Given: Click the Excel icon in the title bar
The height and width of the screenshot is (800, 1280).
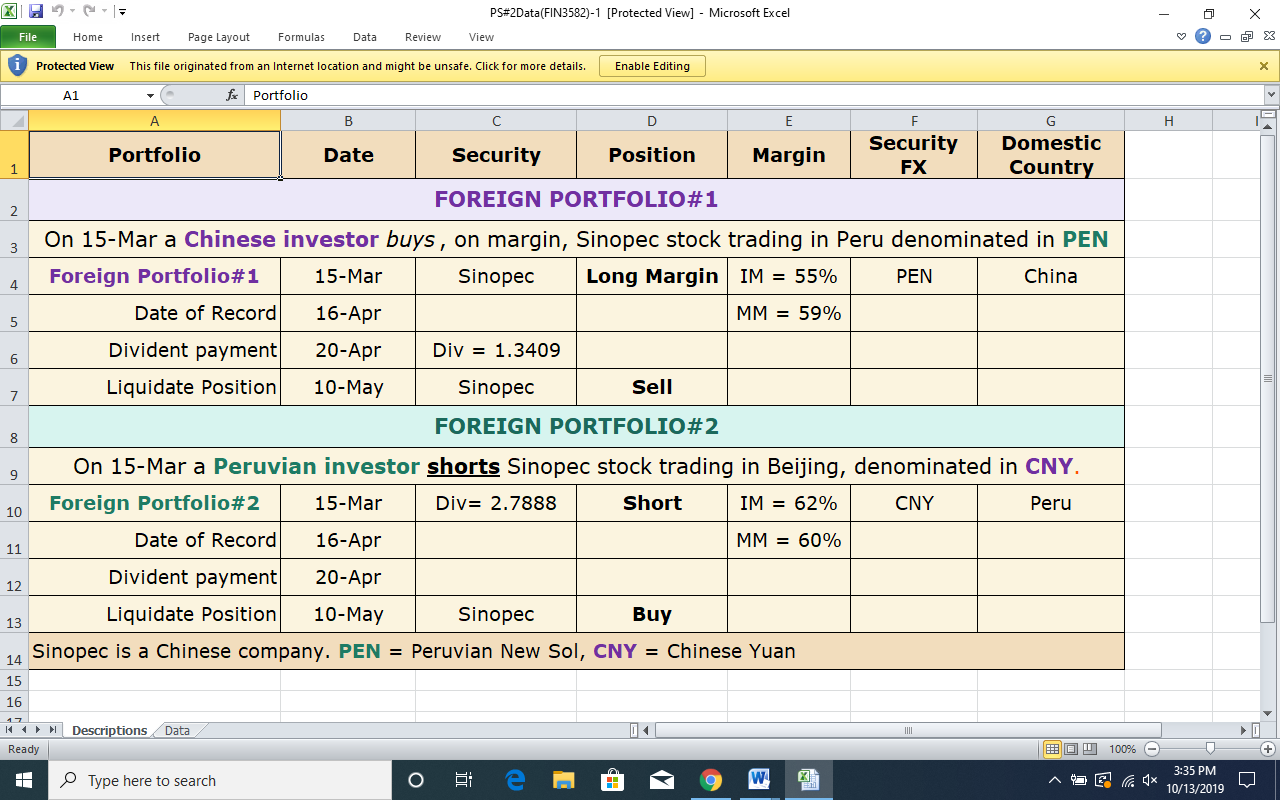Looking at the screenshot, I should point(10,11).
